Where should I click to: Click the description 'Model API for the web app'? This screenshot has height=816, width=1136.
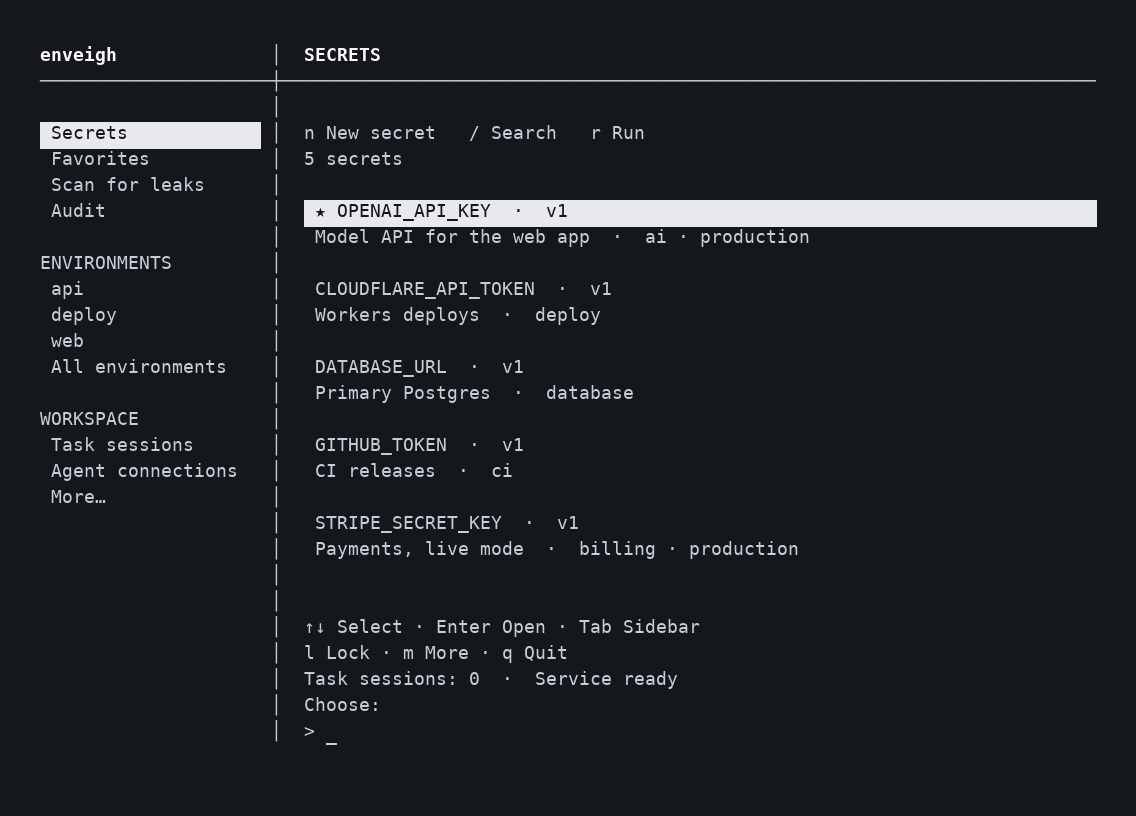(x=452, y=238)
